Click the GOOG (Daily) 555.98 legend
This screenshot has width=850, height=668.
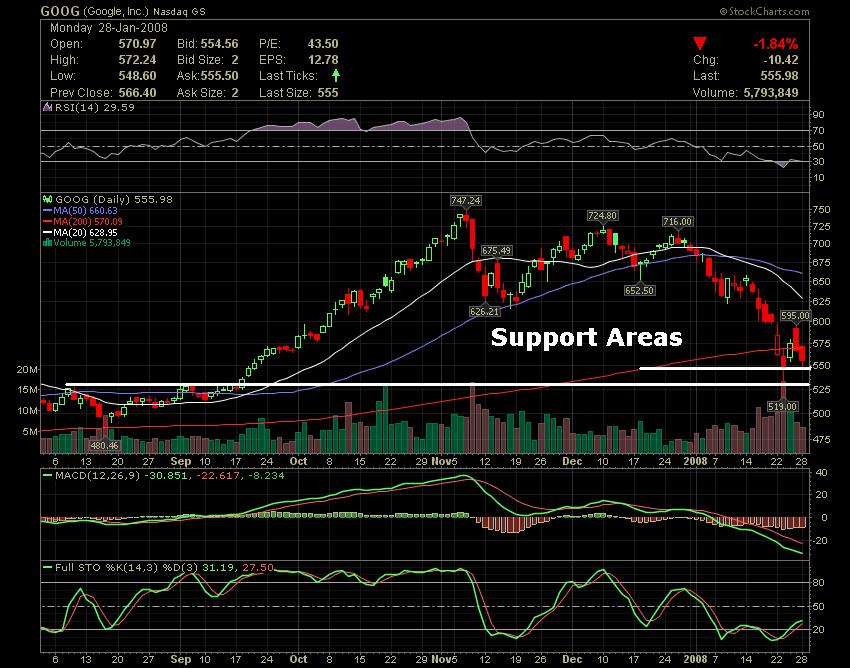point(114,200)
